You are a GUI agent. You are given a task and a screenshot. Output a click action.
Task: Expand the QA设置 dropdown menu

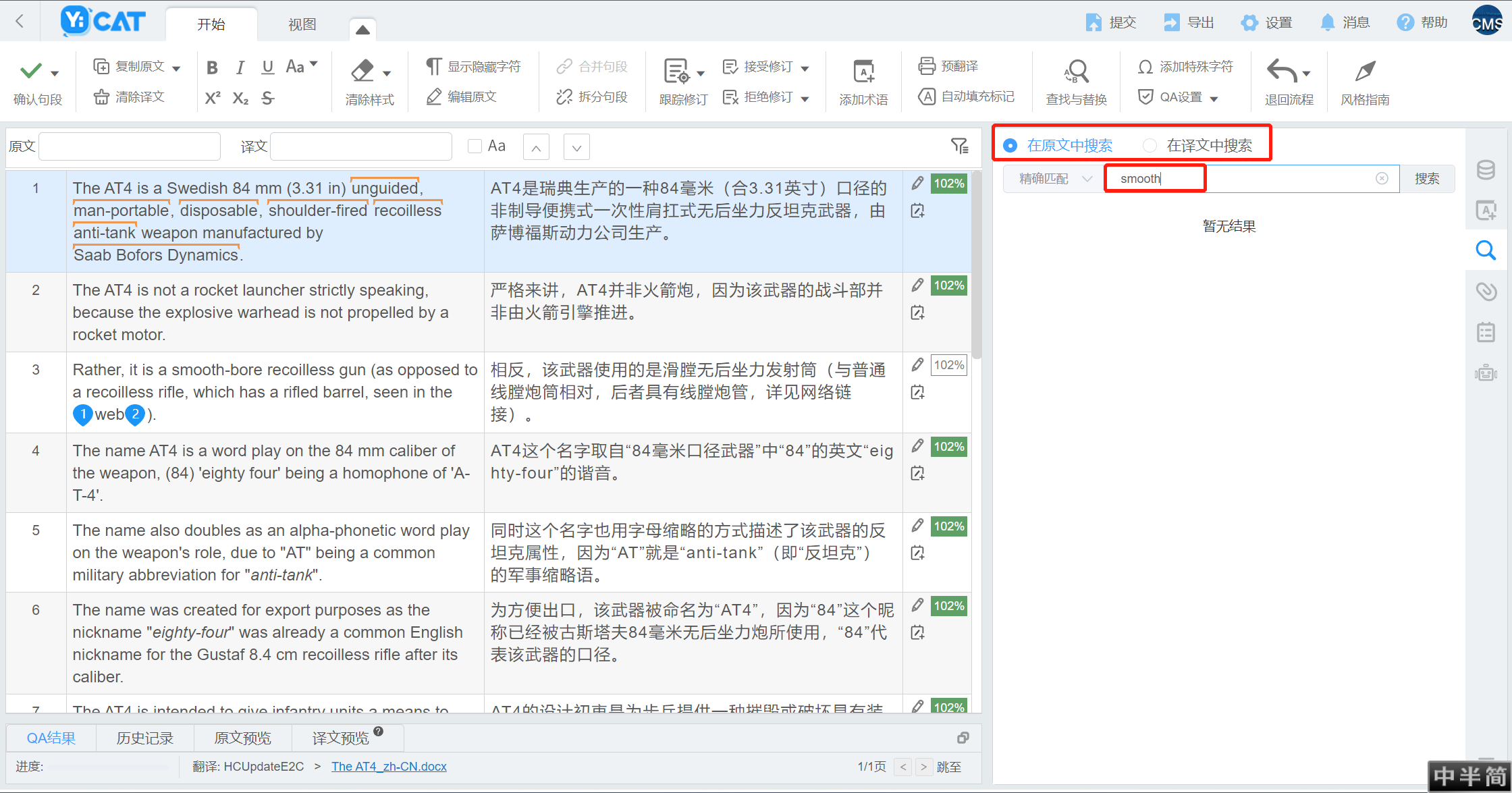click(x=1214, y=99)
